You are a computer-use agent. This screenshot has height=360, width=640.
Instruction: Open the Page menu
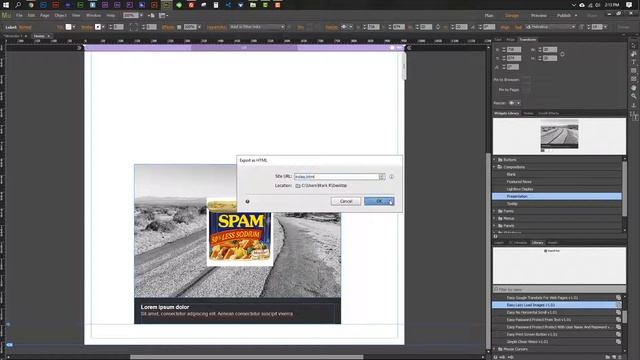point(44,16)
